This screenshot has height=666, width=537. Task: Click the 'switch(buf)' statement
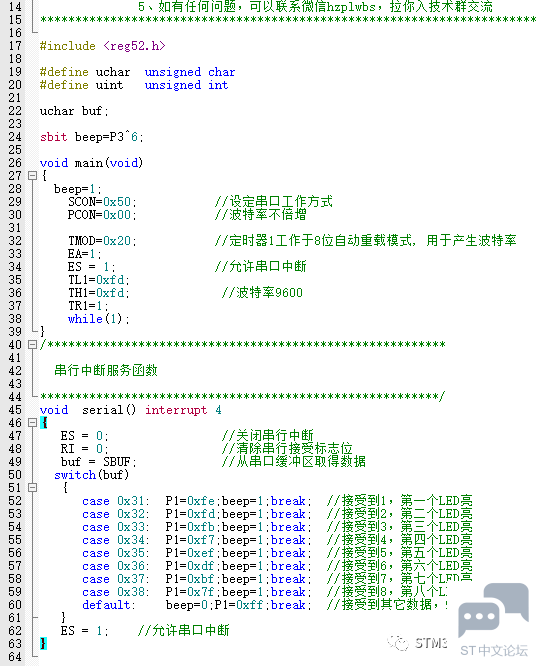click(x=91, y=475)
